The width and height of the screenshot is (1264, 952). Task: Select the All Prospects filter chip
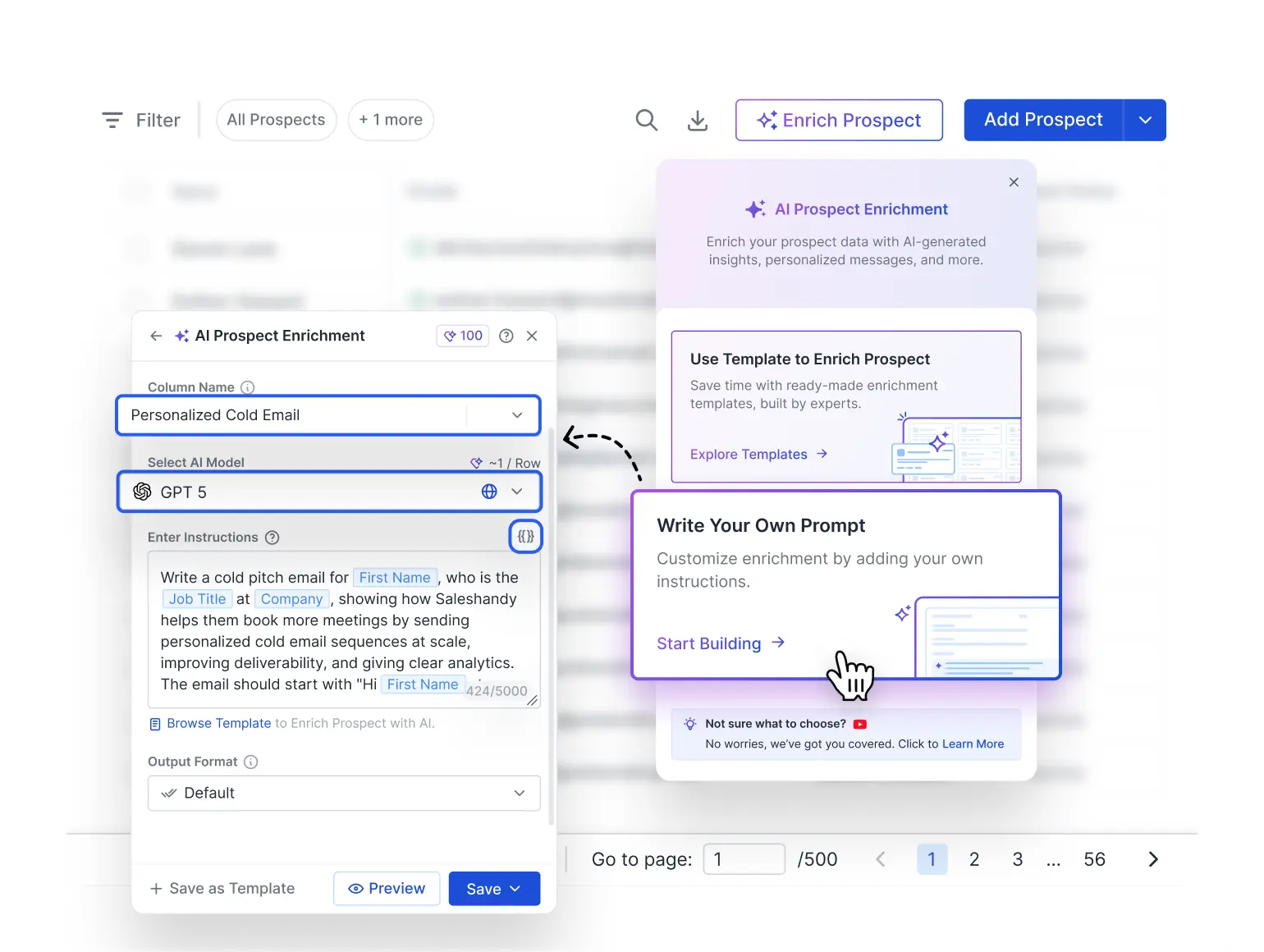276,120
